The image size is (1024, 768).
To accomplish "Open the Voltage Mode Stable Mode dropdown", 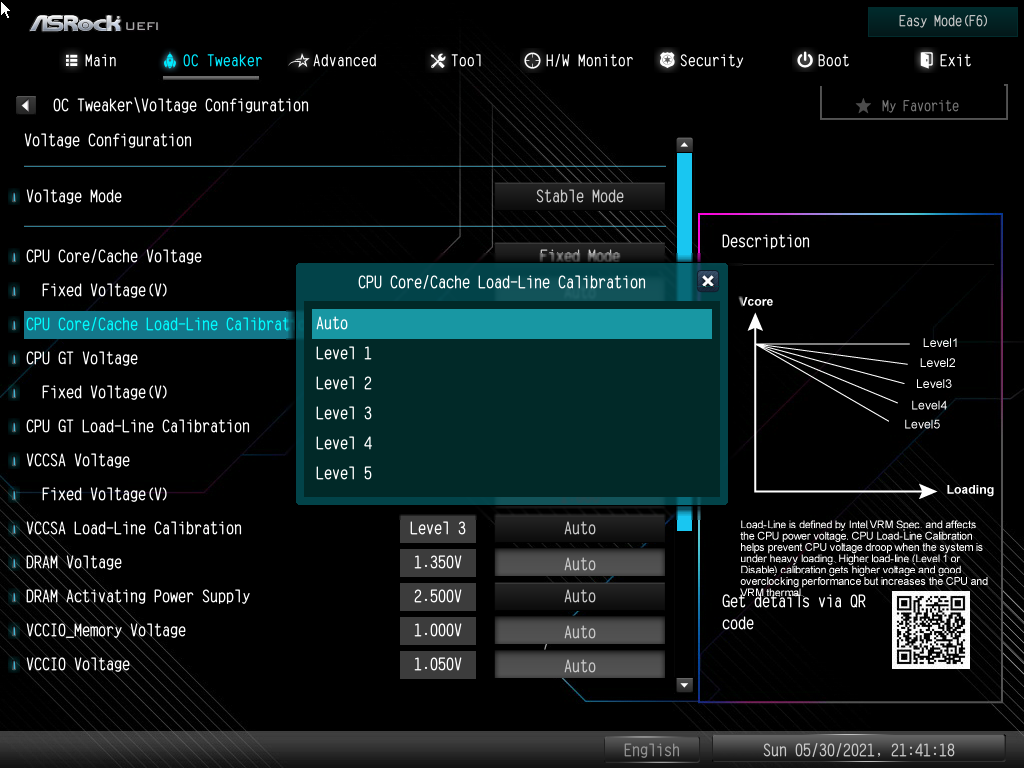I will tap(579, 197).
